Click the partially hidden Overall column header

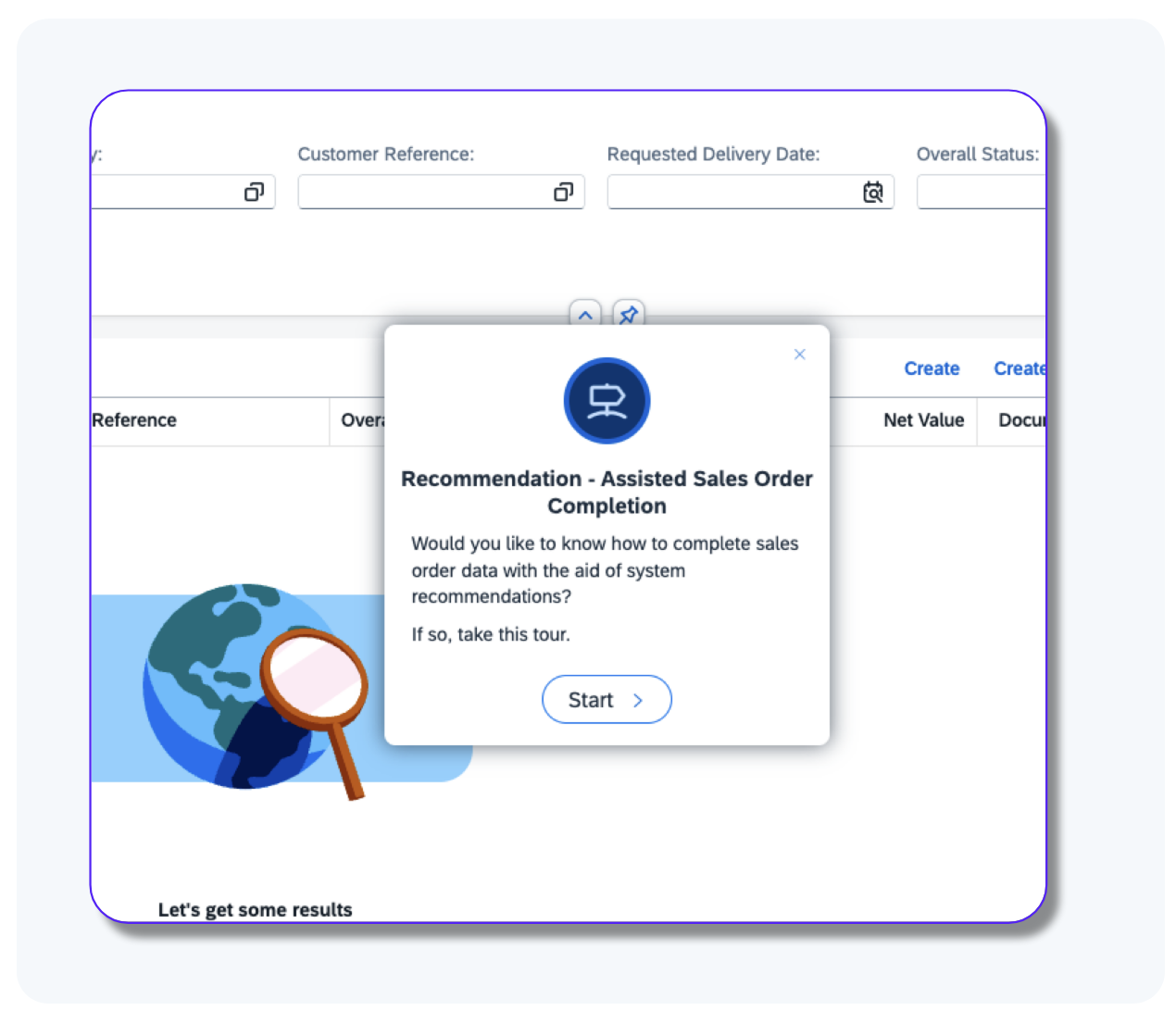(x=361, y=420)
